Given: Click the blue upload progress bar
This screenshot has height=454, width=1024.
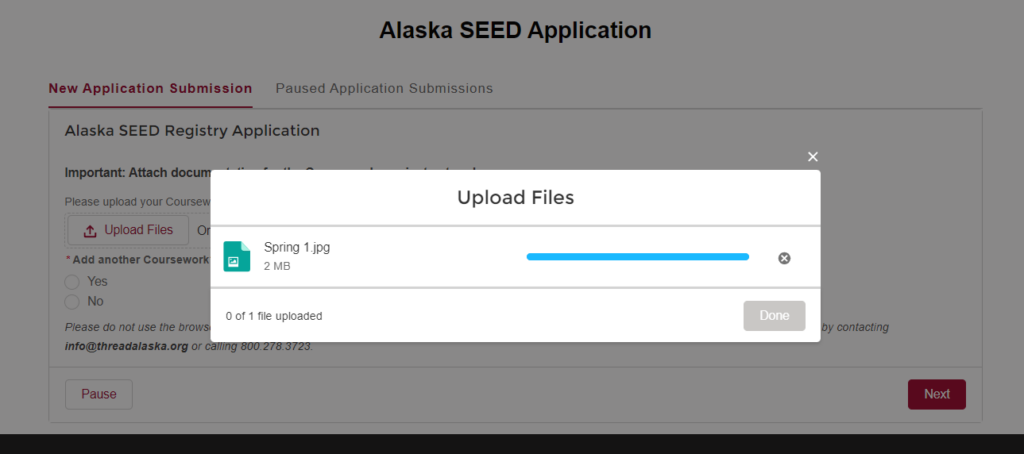Looking at the screenshot, I should pyautogui.click(x=637, y=257).
